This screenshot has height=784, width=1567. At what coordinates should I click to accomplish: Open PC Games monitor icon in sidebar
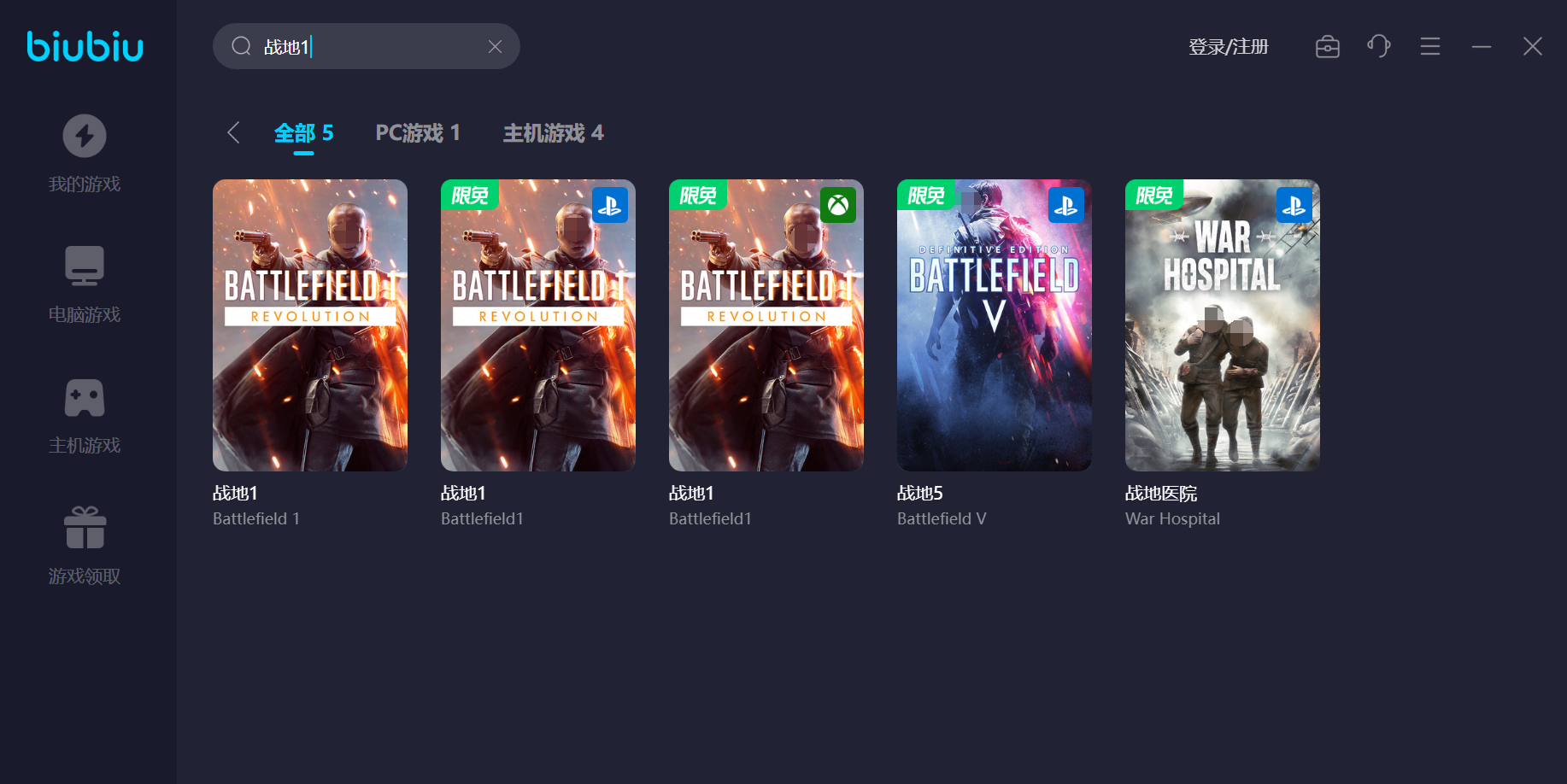(x=85, y=266)
